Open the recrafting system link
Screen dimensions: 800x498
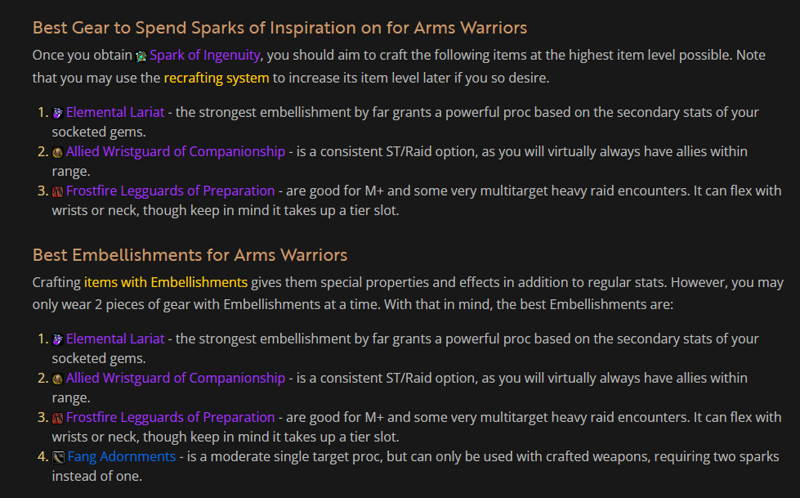click(216, 78)
